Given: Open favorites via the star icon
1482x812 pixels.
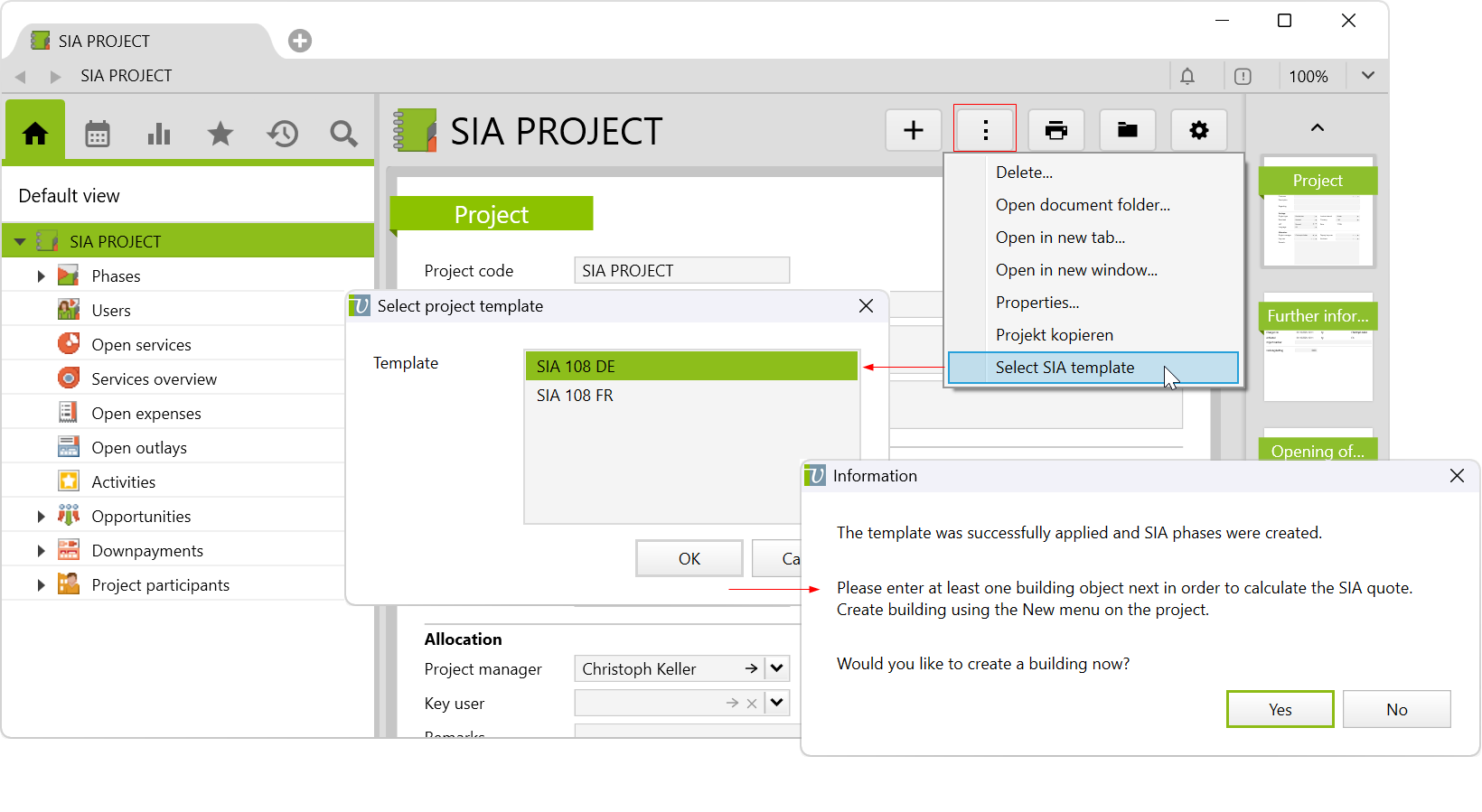Looking at the screenshot, I should (x=220, y=135).
